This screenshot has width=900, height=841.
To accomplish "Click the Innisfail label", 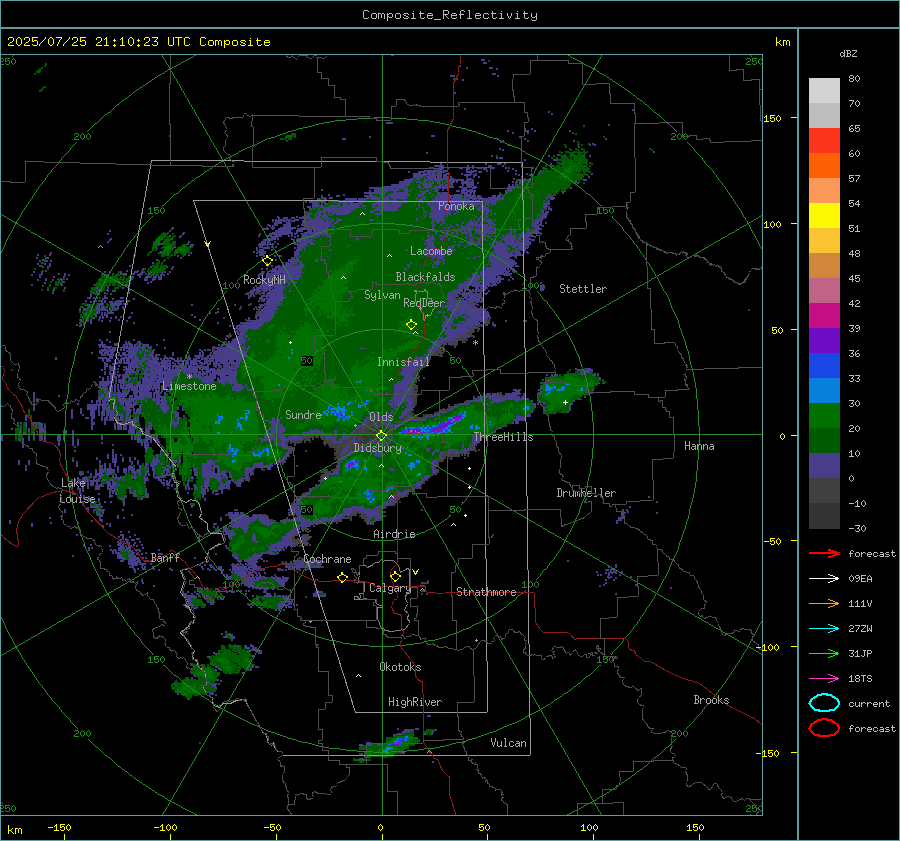I will pos(403,362).
